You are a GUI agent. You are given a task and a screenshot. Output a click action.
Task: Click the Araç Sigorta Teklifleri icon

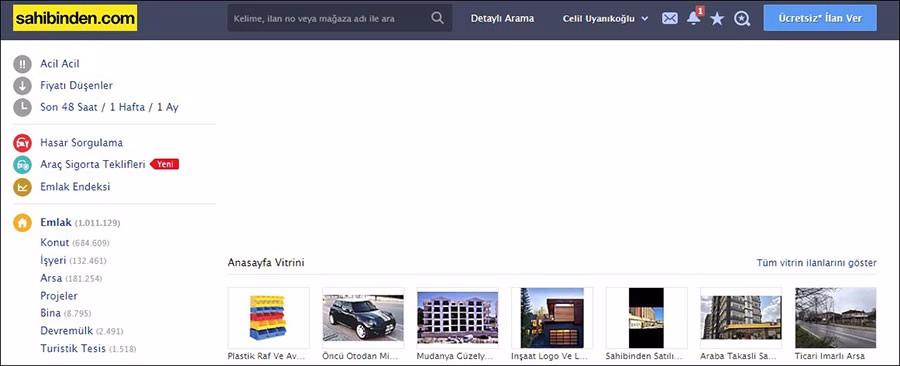pyautogui.click(x=22, y=165)
